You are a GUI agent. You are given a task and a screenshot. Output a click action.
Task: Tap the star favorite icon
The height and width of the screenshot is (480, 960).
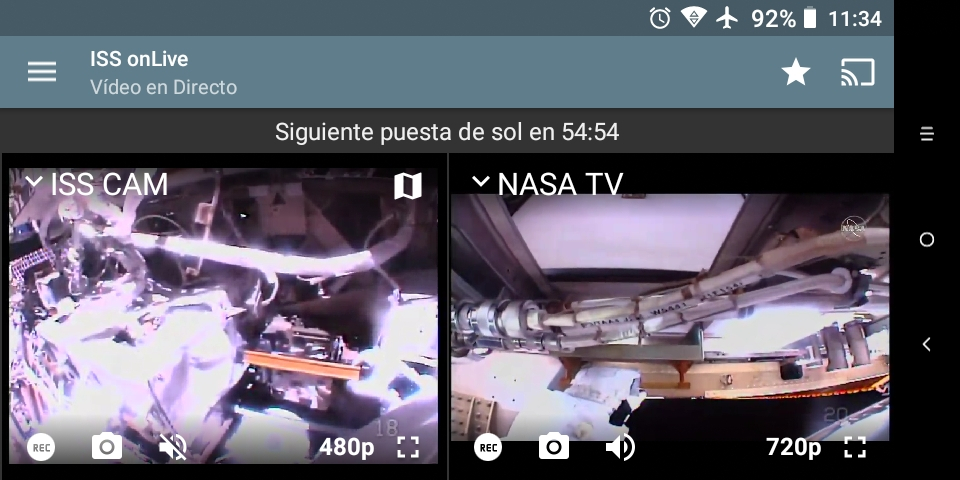click(796, 72)
